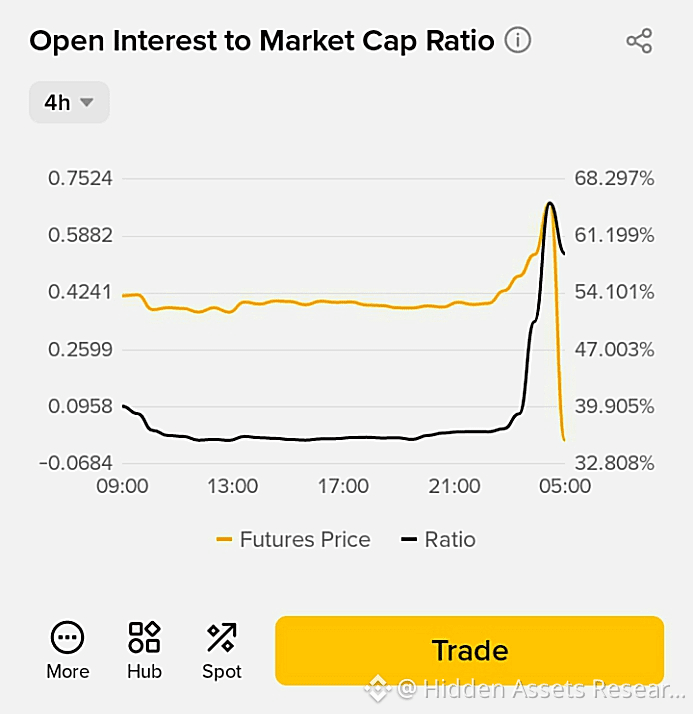Click the yellow Trade button
The width and height of the screenshot is (693, 714).
click(x=469, y=650)
